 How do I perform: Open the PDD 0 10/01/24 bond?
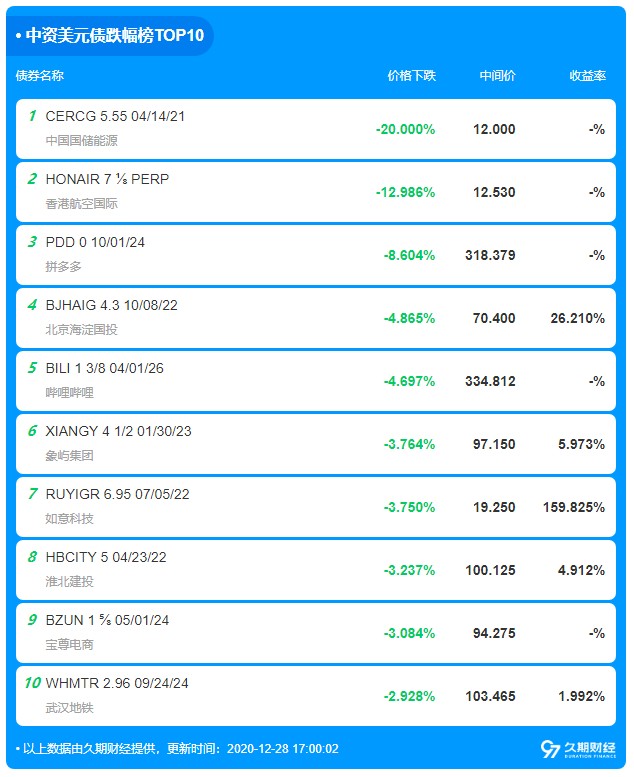95,242
